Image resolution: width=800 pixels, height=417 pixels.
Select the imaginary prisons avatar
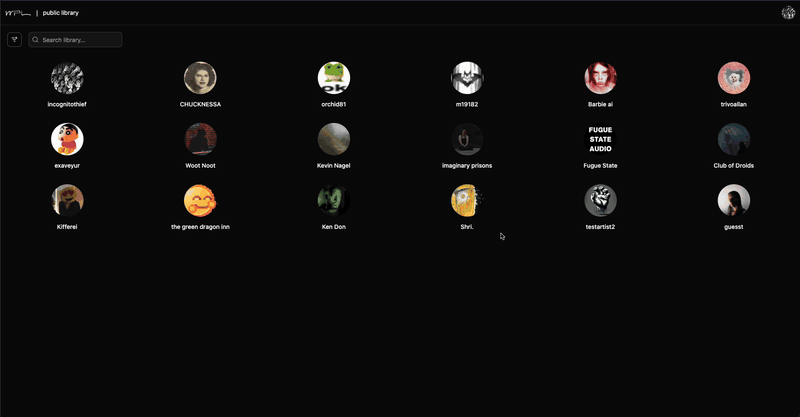(467, 139)
